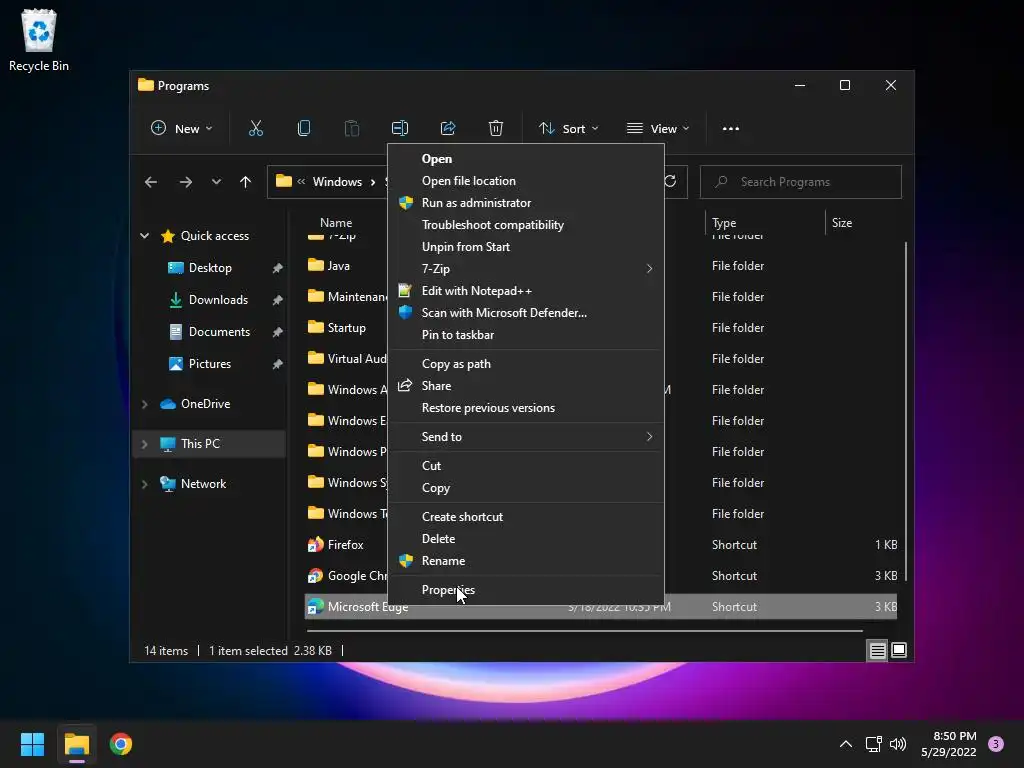1024x768 pixels.
Task: Click the Search Programs field
Action: (x=801, y=182)
